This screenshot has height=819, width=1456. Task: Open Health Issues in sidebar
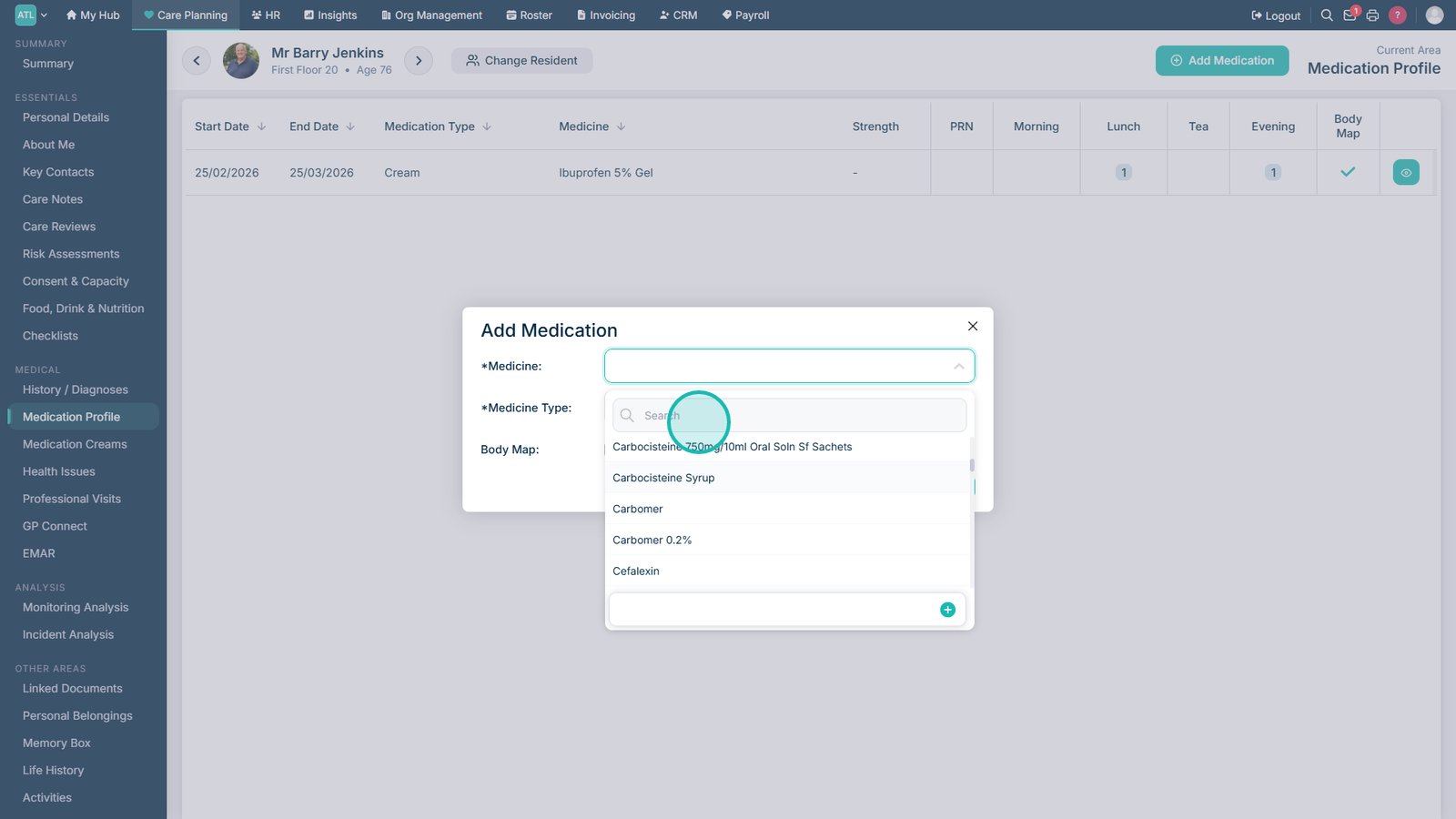coord(59,471)
